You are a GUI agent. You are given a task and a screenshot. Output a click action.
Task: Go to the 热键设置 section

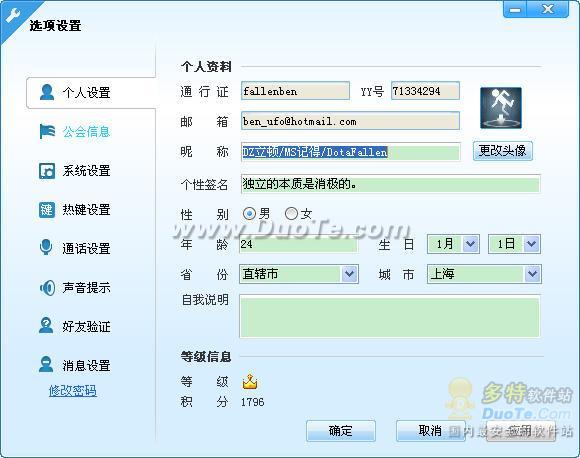click(x=87, y=210)
